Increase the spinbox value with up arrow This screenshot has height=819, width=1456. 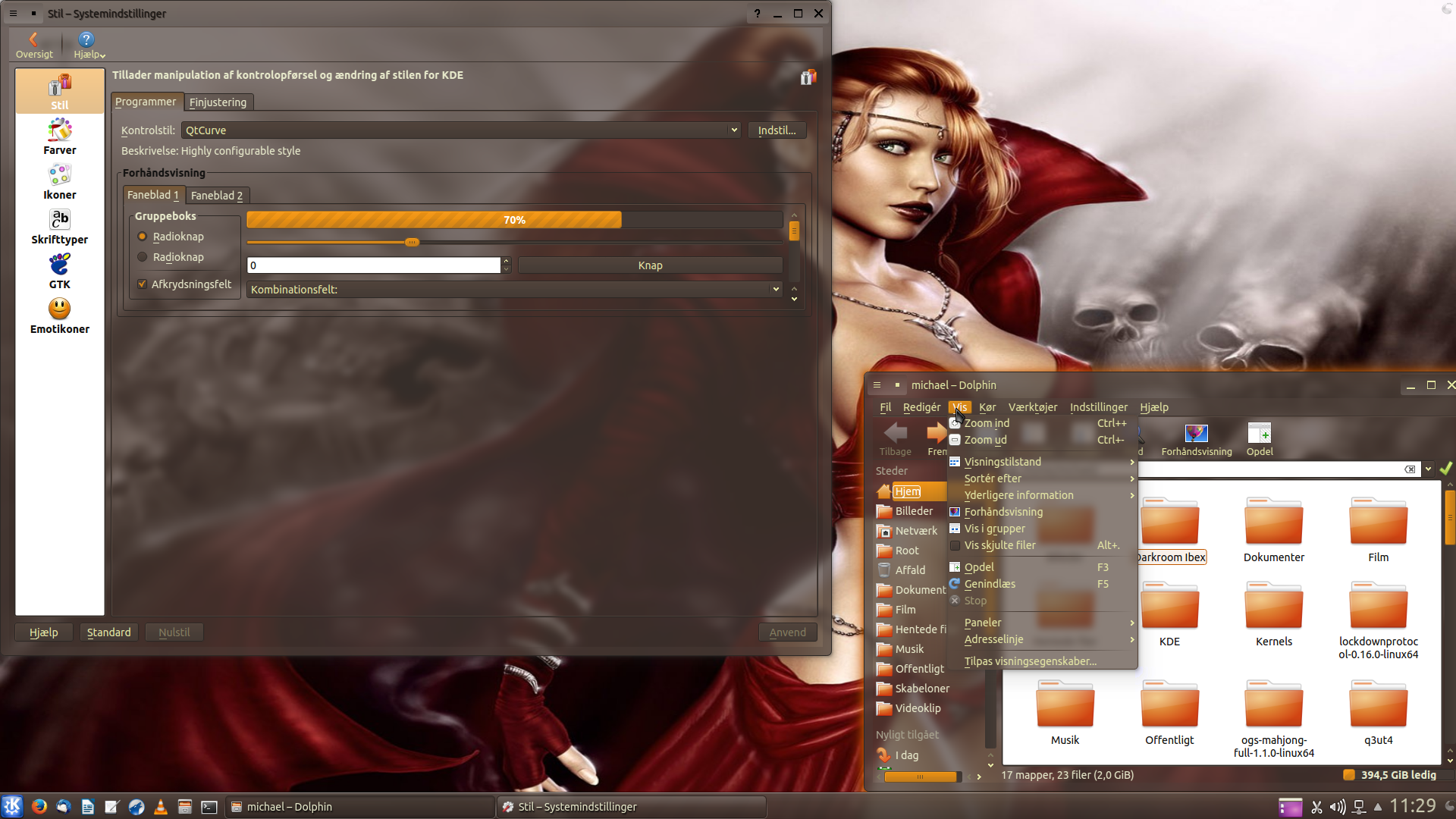[x=507, y=261]
